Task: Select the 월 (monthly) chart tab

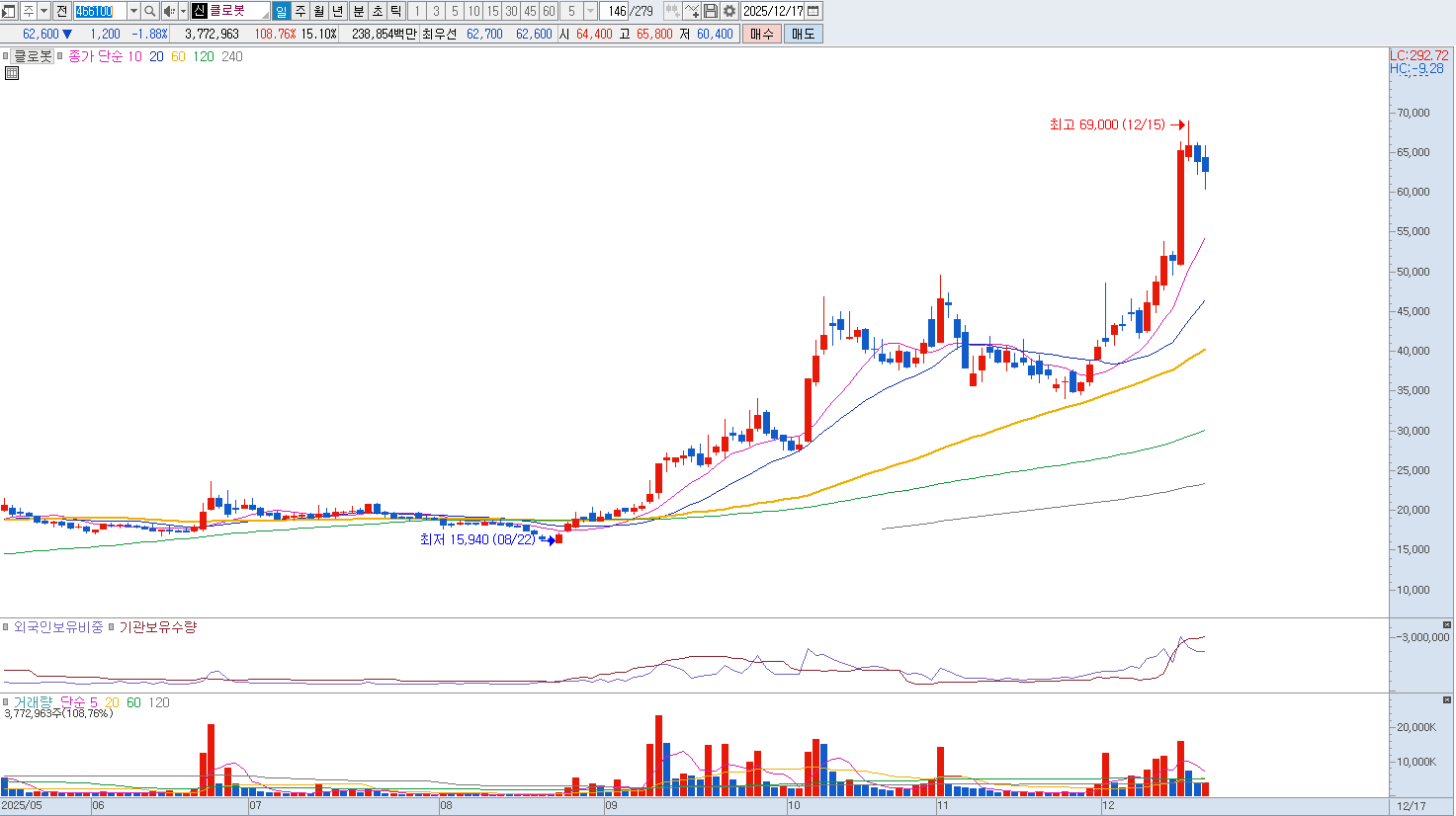Action: click(319, 11)
